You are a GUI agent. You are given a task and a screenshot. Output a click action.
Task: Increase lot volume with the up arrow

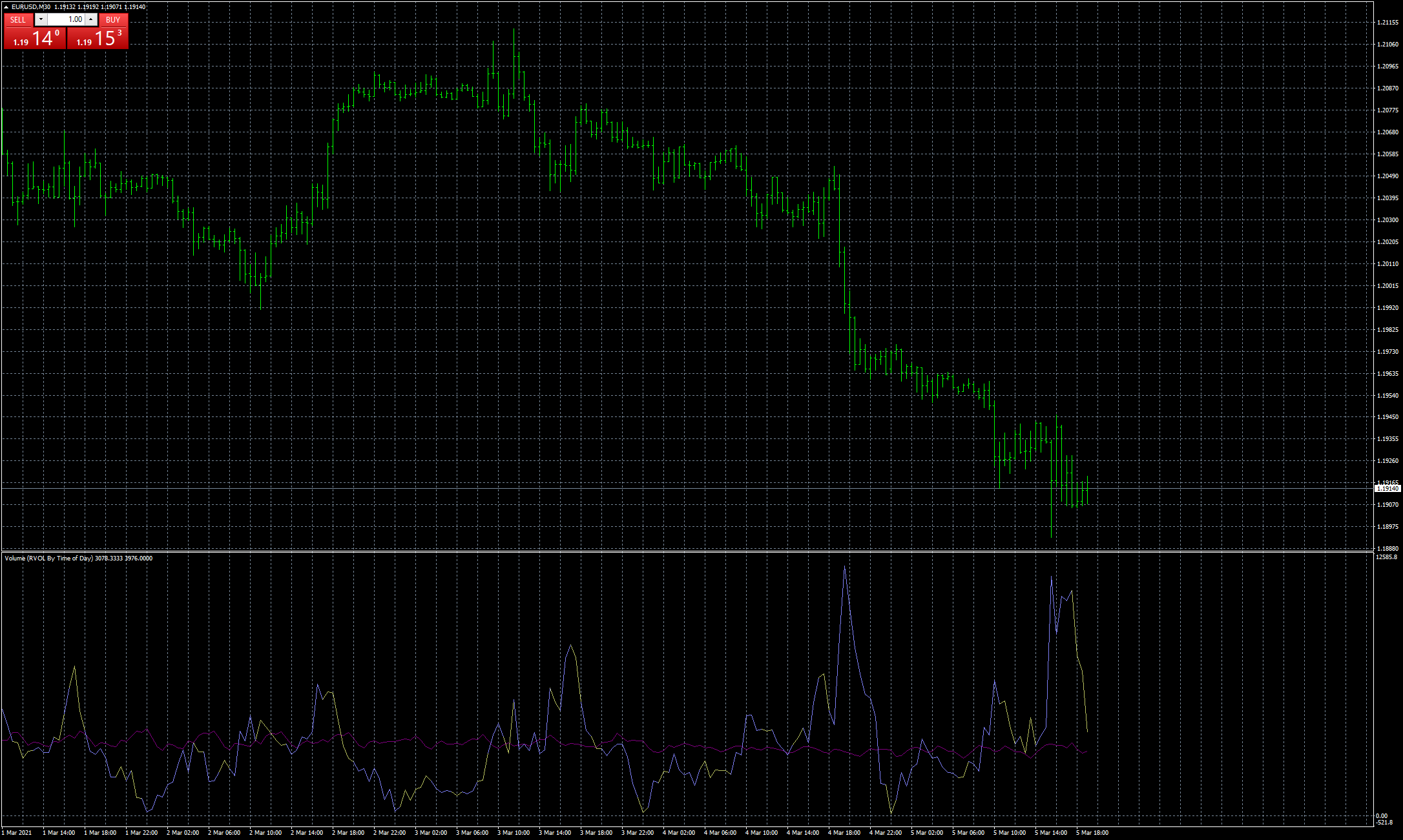click(91, 19)
